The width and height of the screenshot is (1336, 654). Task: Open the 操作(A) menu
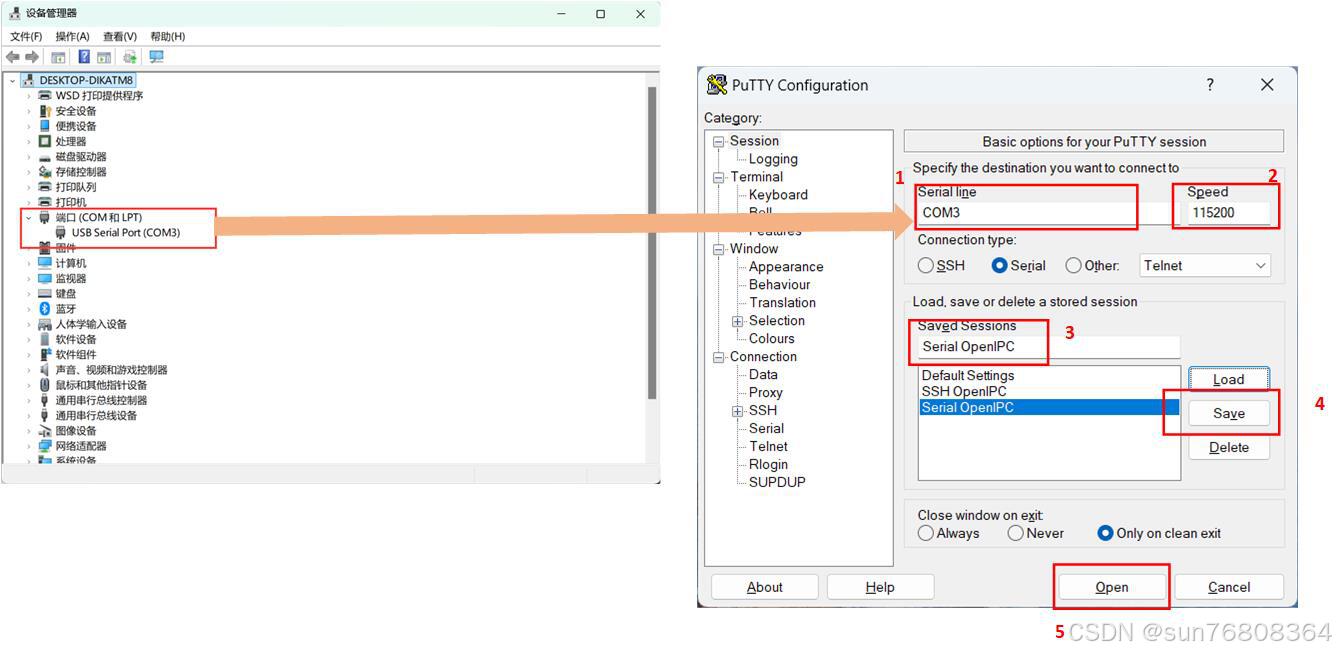[72, 36]
